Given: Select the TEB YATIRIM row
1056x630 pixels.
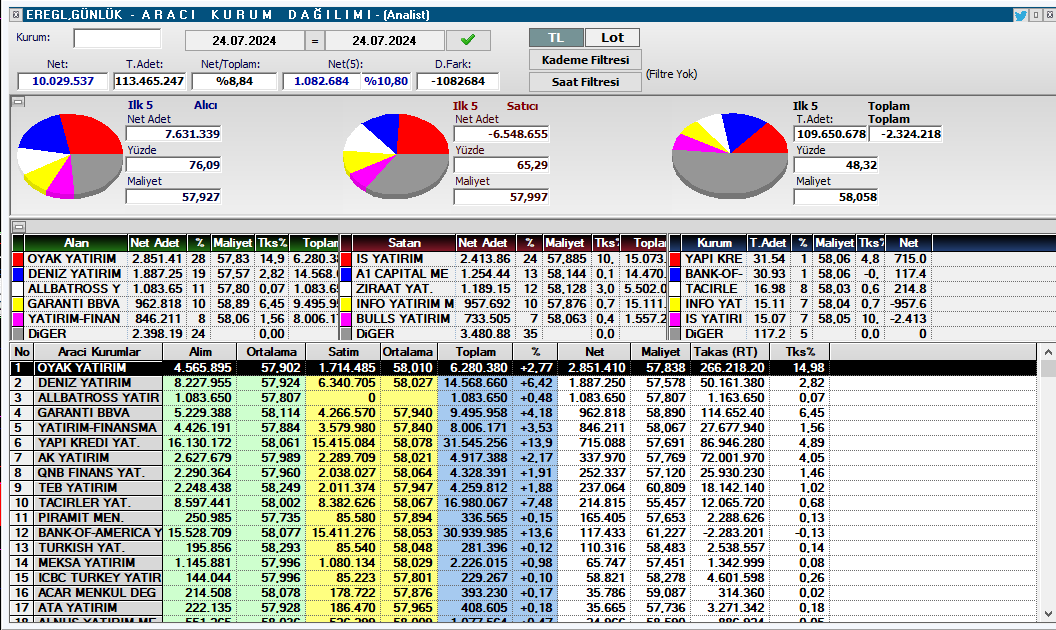Looking at the screenshot, I should 523,488.
